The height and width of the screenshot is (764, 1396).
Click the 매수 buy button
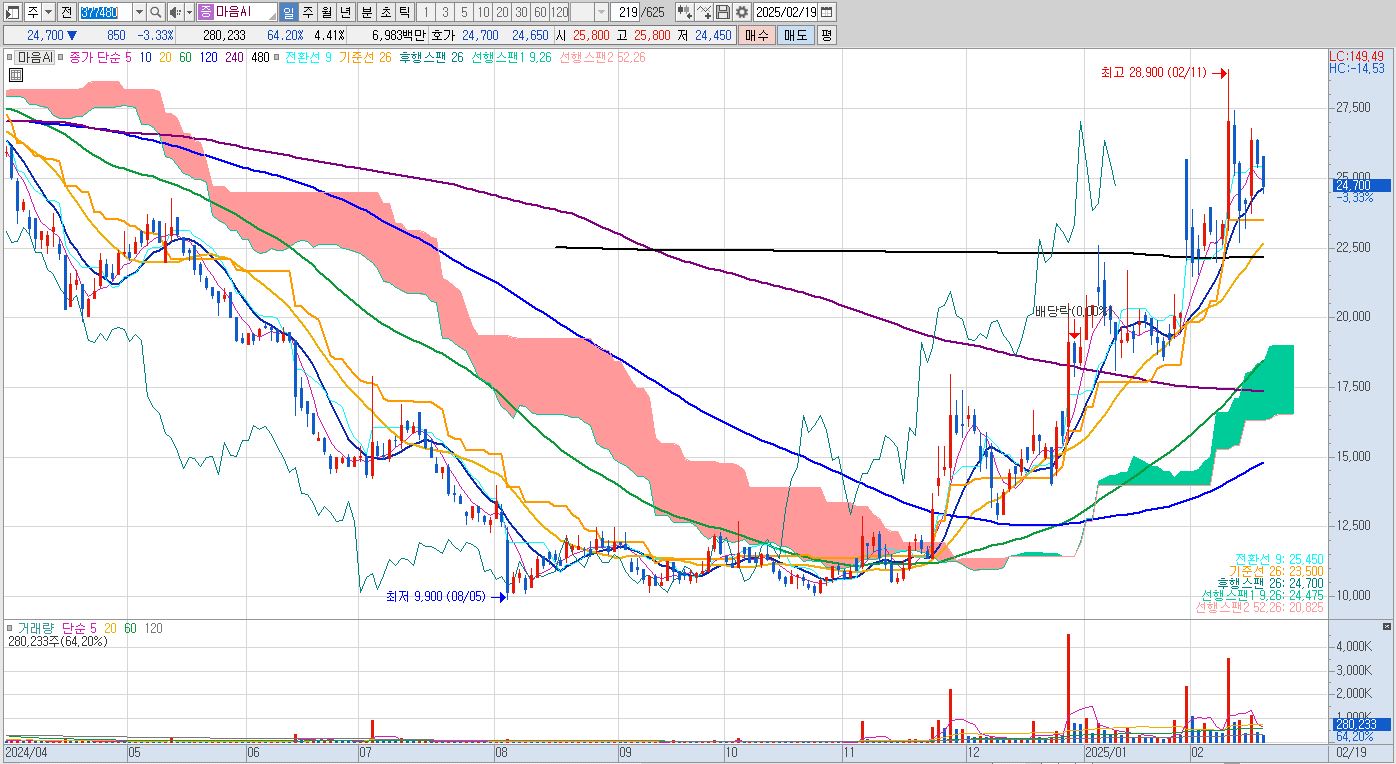[757, 35]
